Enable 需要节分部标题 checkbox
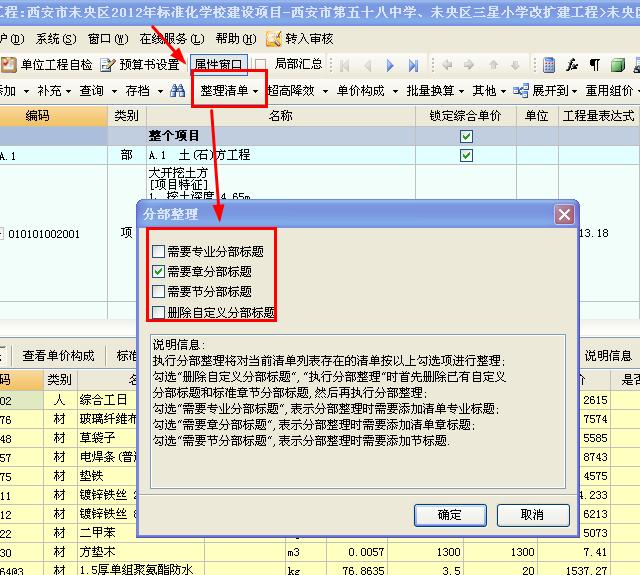The image size is (640, 575). click(158, 291)
